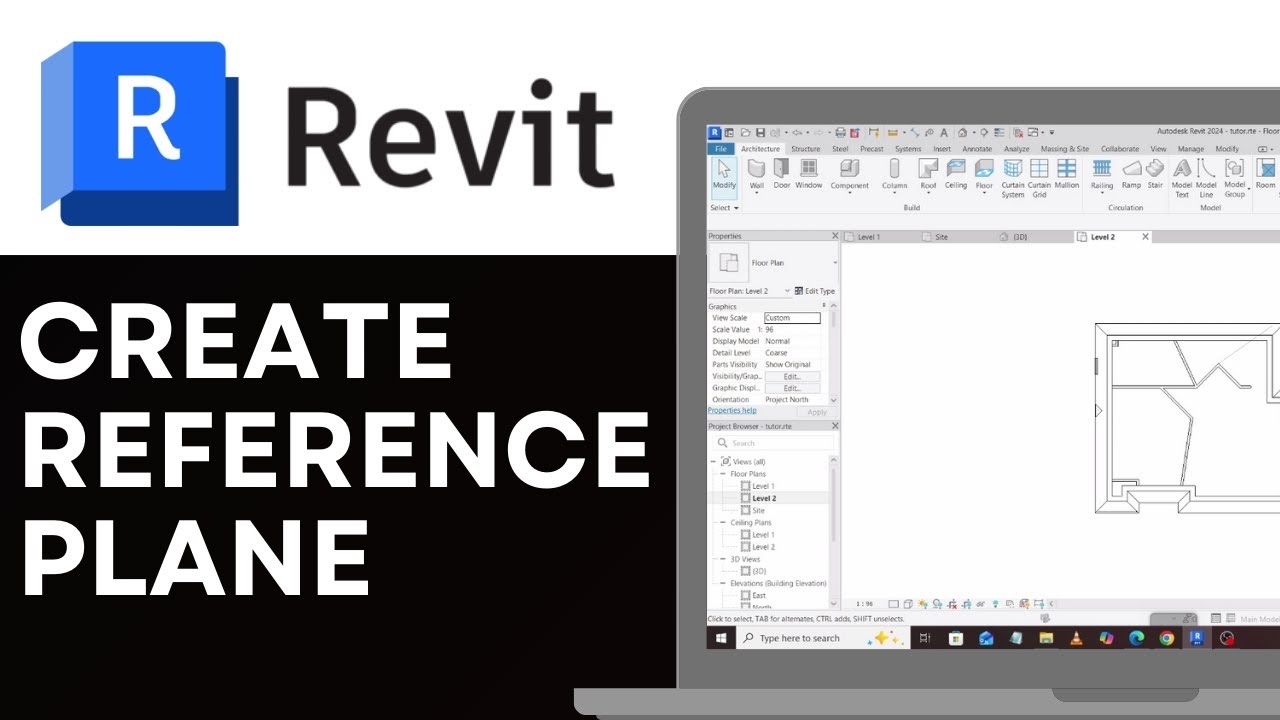Image resolution: width=1280 pixels, height=720 pixels.
Task: Open Google Chrome from the taskbar
Action: 1166,638
